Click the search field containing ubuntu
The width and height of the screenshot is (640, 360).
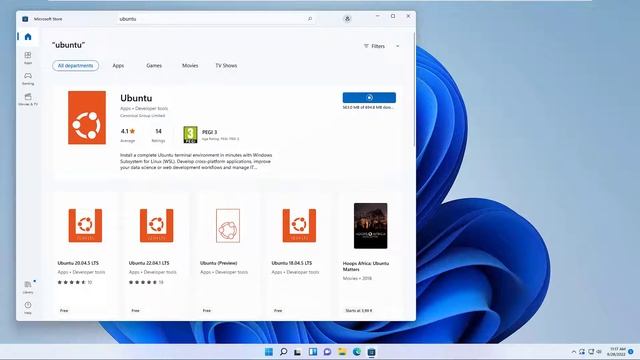pyautogui.click(x=216, y=19)
